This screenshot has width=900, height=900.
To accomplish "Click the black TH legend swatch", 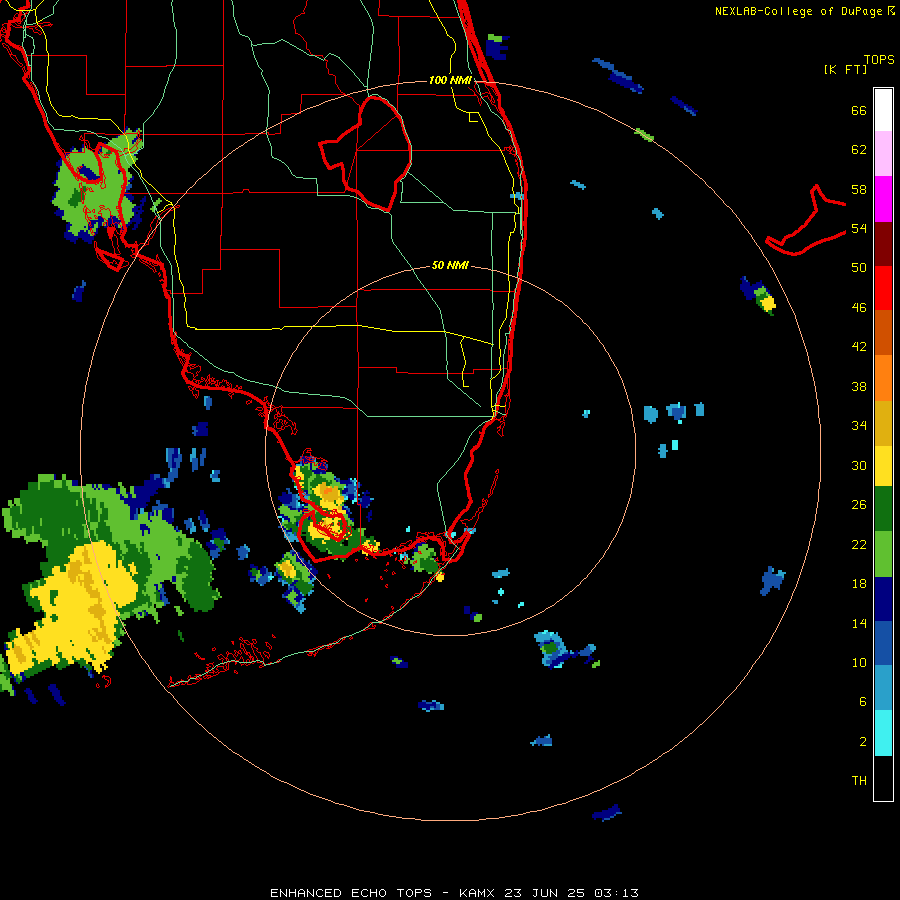I will coord(883,778).
